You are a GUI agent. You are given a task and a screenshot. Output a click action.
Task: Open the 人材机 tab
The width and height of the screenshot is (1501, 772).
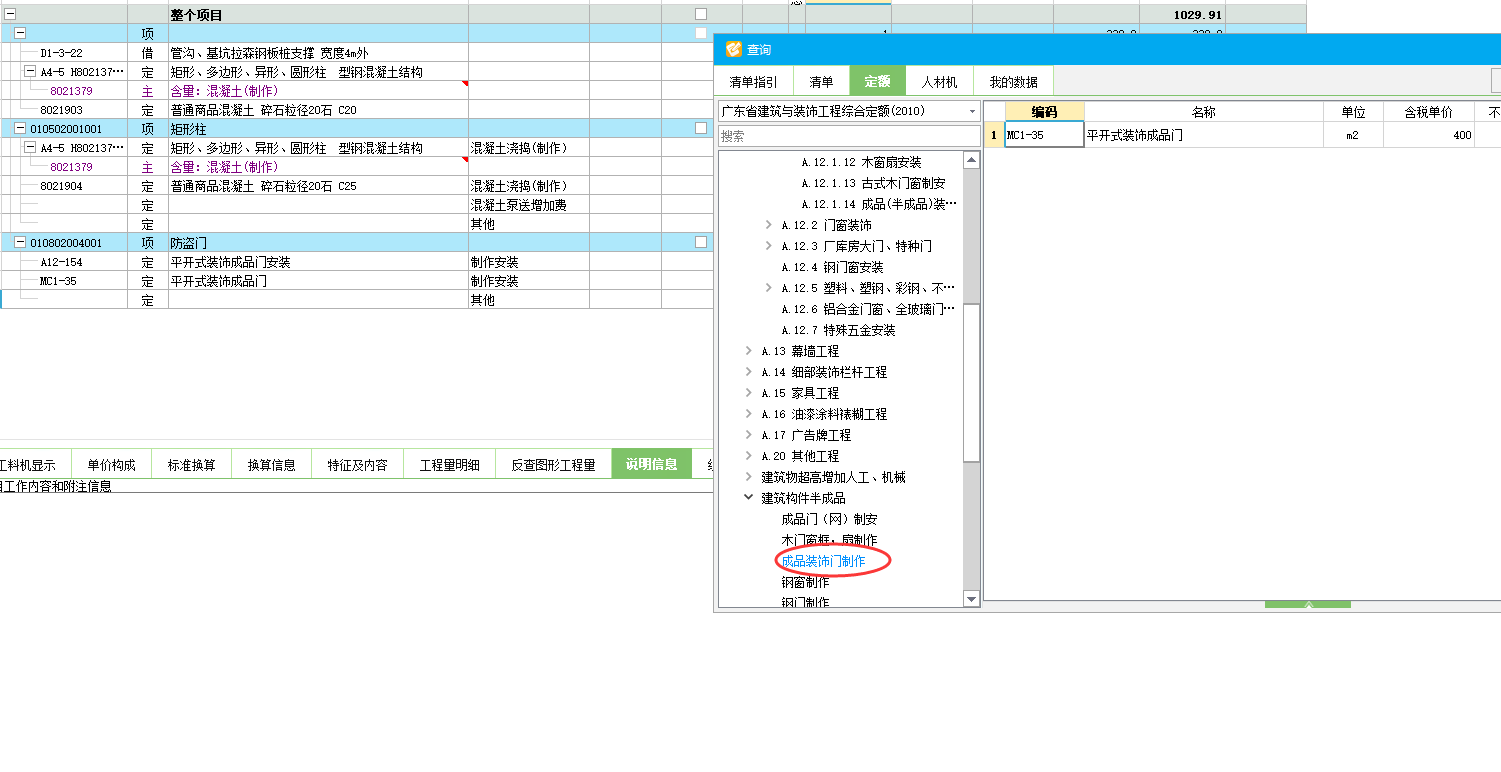[939, 82]
